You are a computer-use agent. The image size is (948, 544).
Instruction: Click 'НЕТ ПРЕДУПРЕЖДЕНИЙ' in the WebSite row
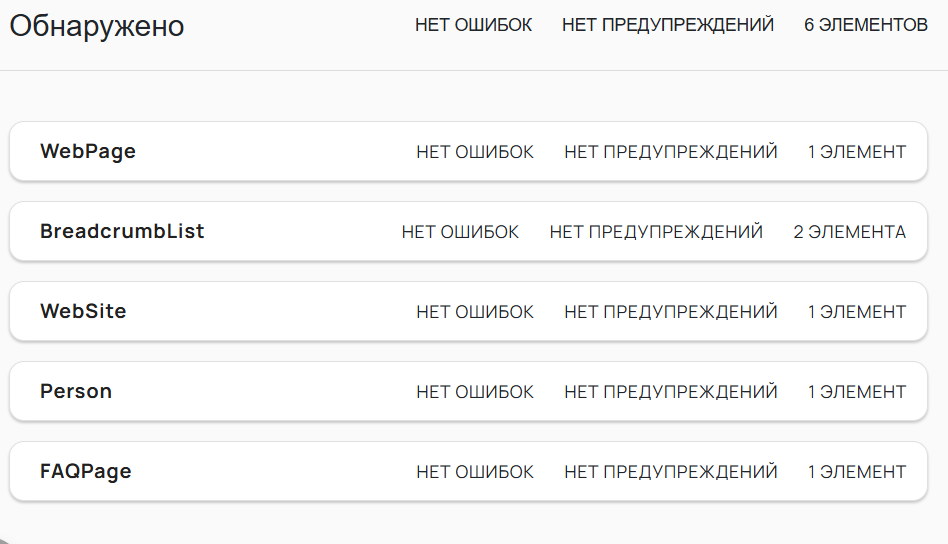(670, 312)
